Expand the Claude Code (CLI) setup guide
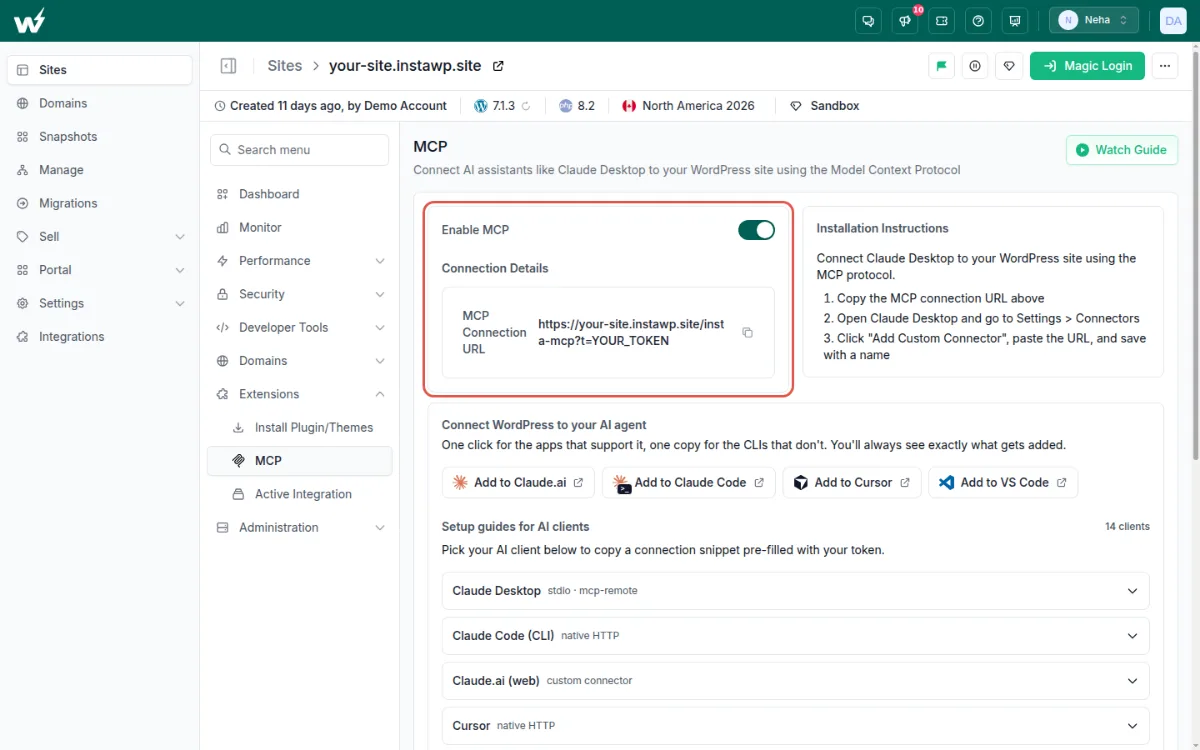 [x=795, y=636]
